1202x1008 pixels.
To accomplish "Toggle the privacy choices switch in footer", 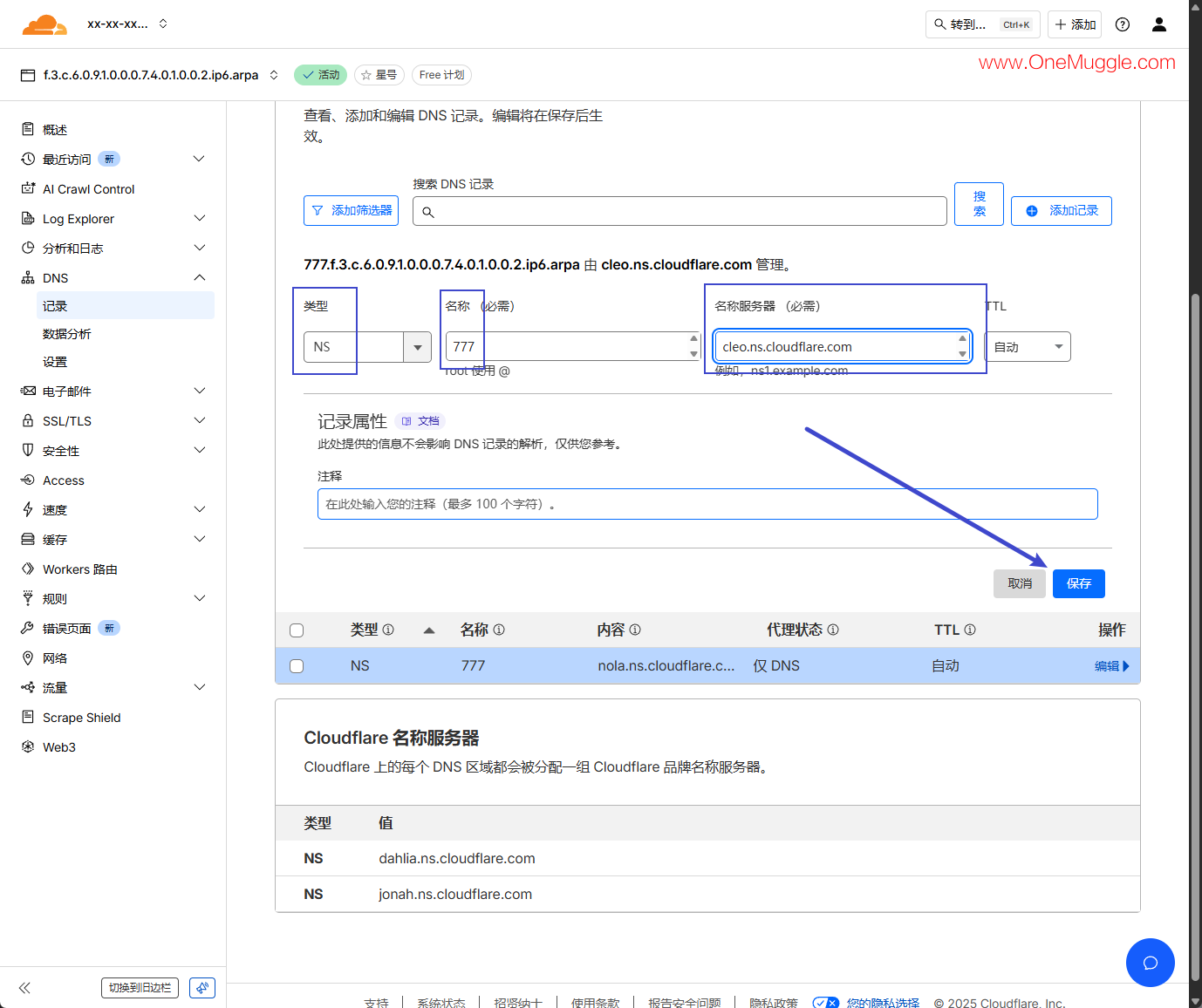I will (x=826, y=1003).
